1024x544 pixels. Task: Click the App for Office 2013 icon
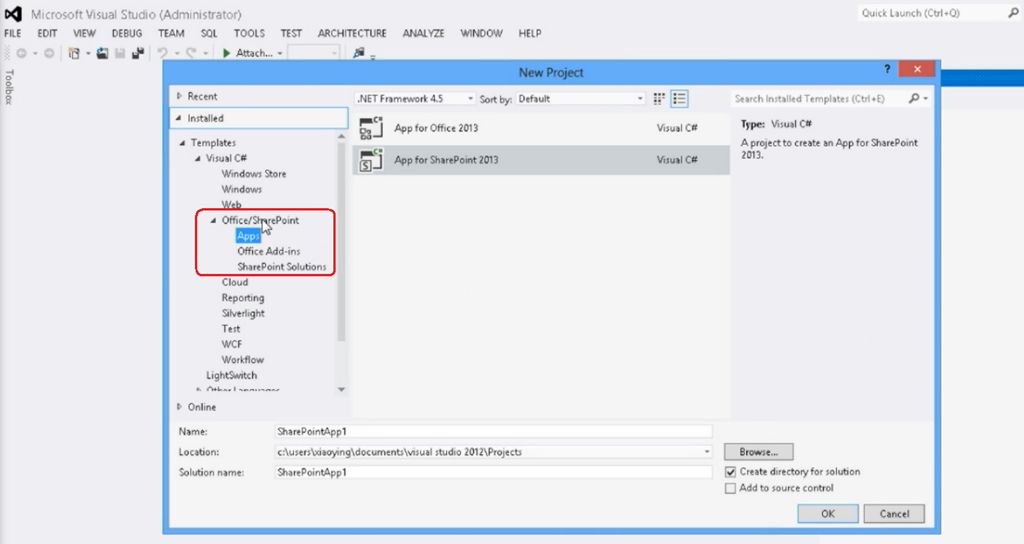point(371,128)
